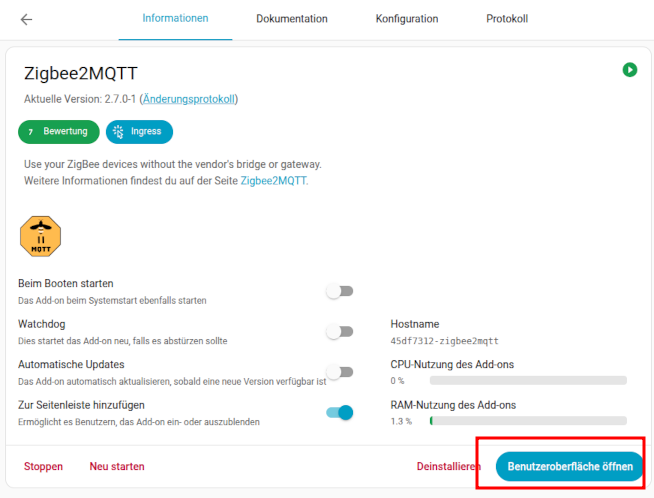654x498 pixels.
Task: Click the Deinstallieren button
Action: click(x=449, y=466)
